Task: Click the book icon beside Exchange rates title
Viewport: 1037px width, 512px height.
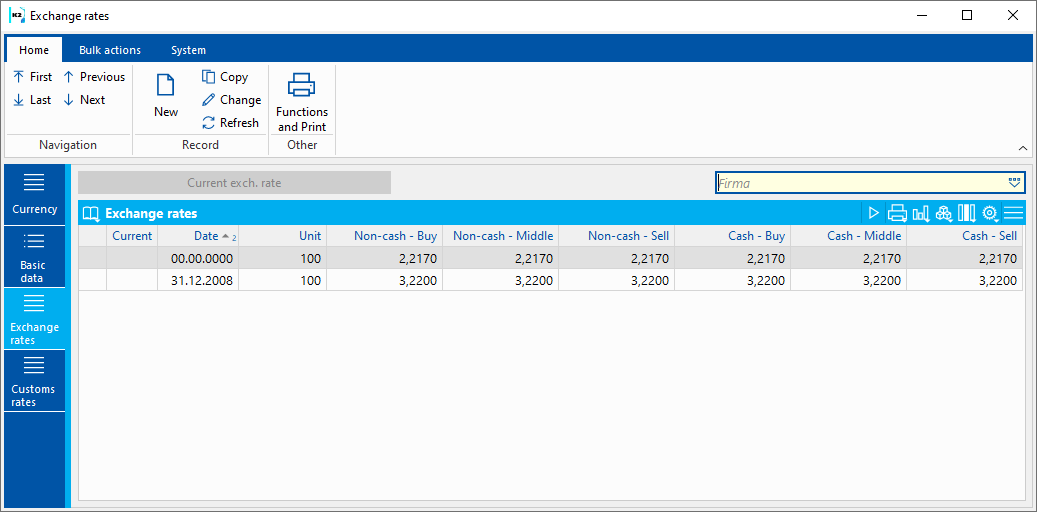Action: point(91,214)
